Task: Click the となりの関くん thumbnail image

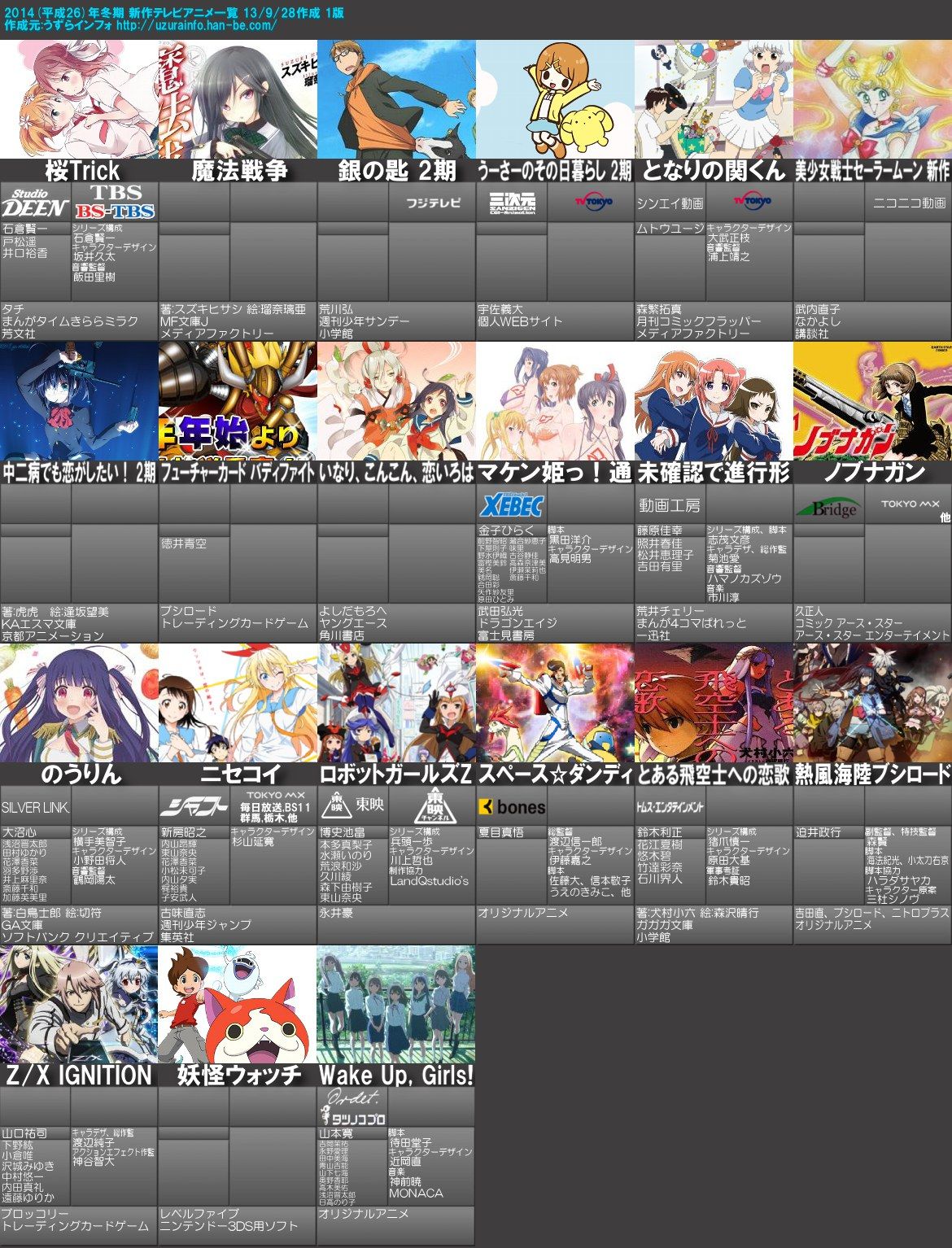Action: tap(714, 98)
